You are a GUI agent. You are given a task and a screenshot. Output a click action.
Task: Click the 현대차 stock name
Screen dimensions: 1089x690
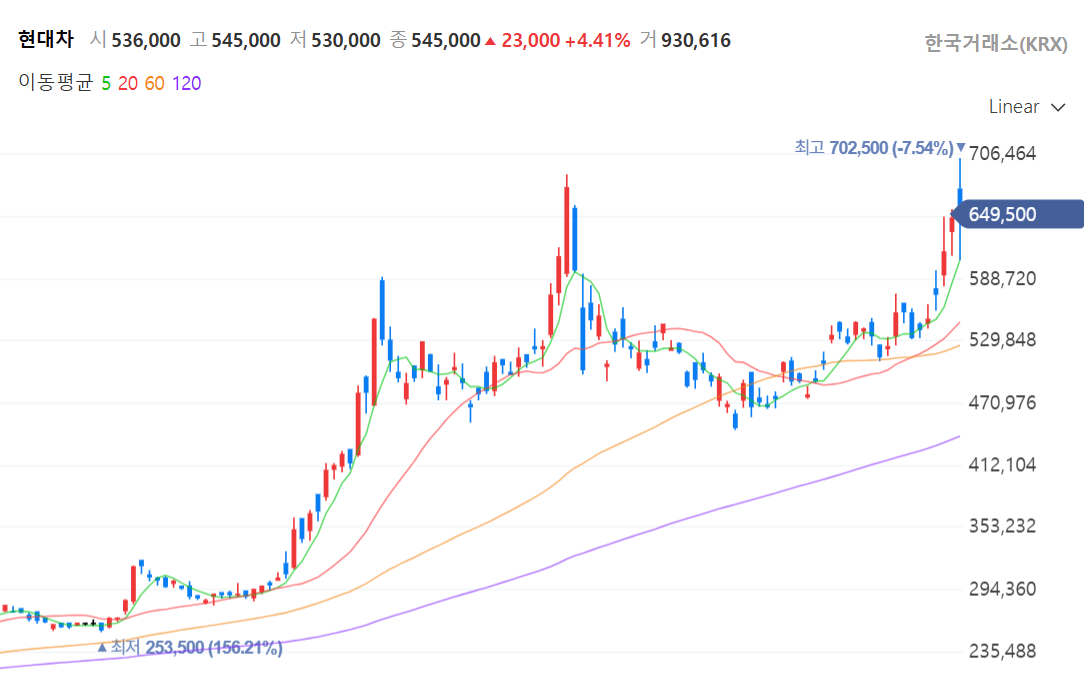[x=46, y=40]
